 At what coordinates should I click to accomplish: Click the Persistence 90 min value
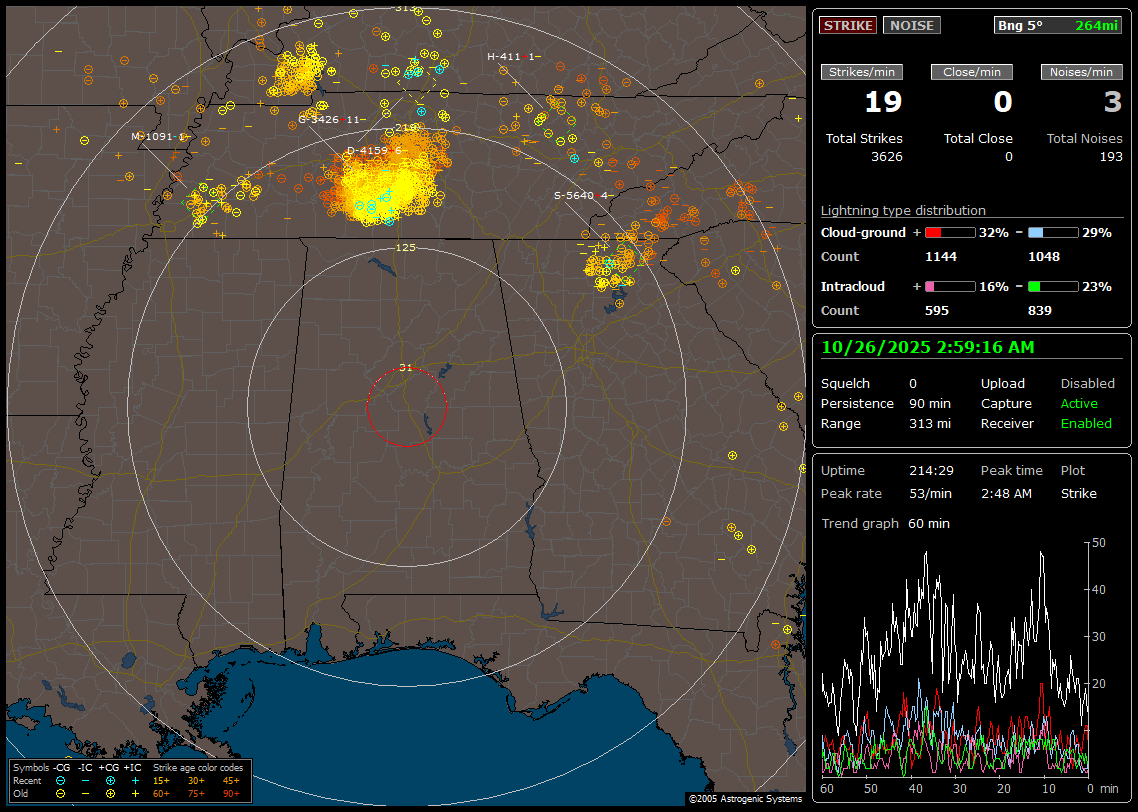[x=930, y=404]
